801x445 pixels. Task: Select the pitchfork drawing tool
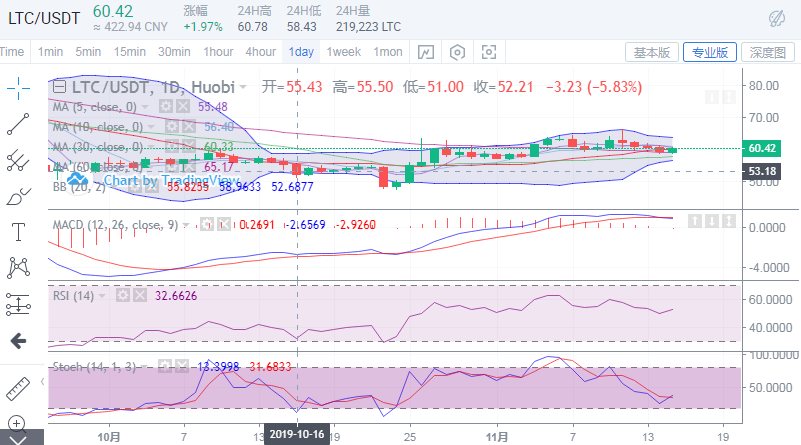click(x=18, y=160)
